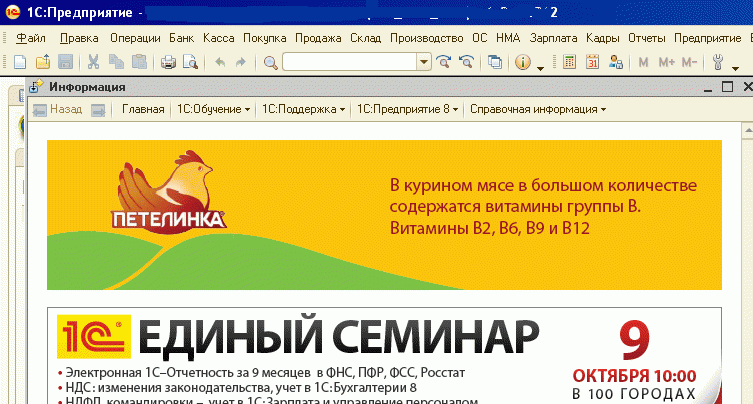Click inside the toolbar search field

tap(350, 62)
